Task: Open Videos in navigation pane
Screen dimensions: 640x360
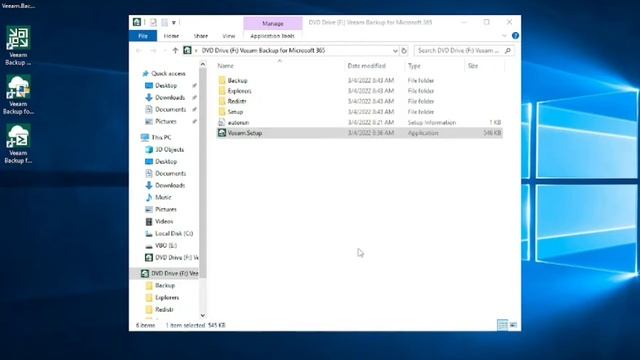Action: click(164, 222)
